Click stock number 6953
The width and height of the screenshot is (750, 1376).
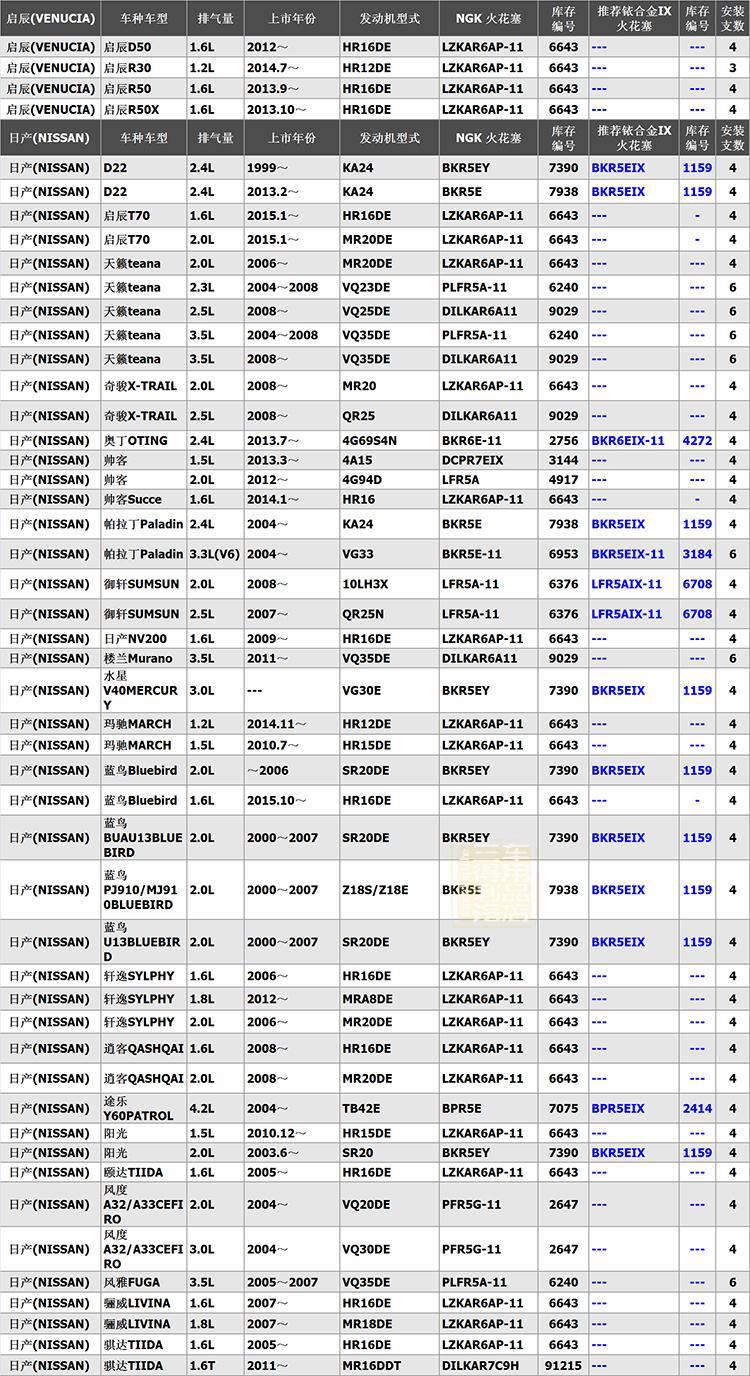(x=563, y=554)
